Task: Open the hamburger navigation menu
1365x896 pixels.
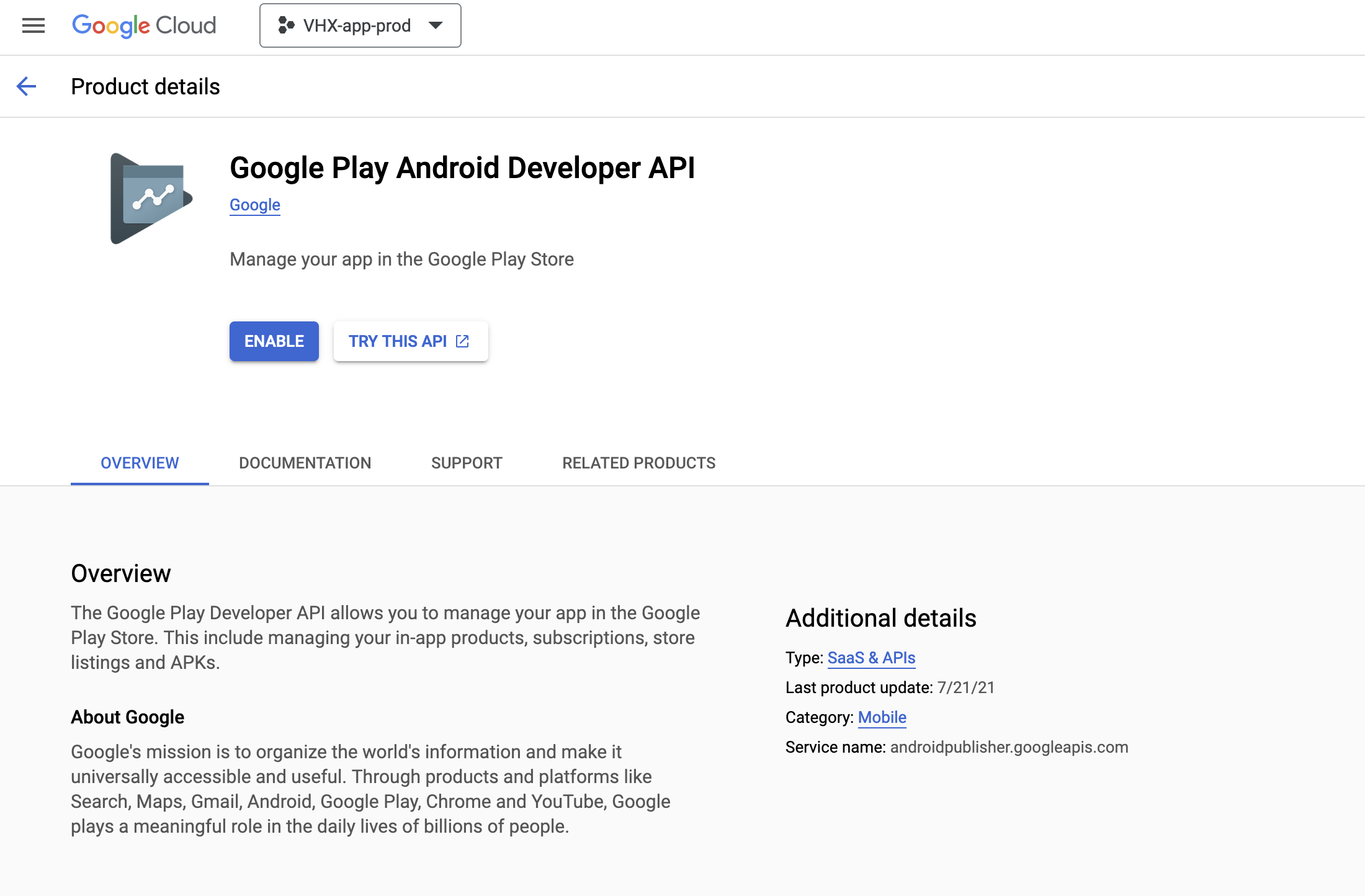Action: [34, 25]
